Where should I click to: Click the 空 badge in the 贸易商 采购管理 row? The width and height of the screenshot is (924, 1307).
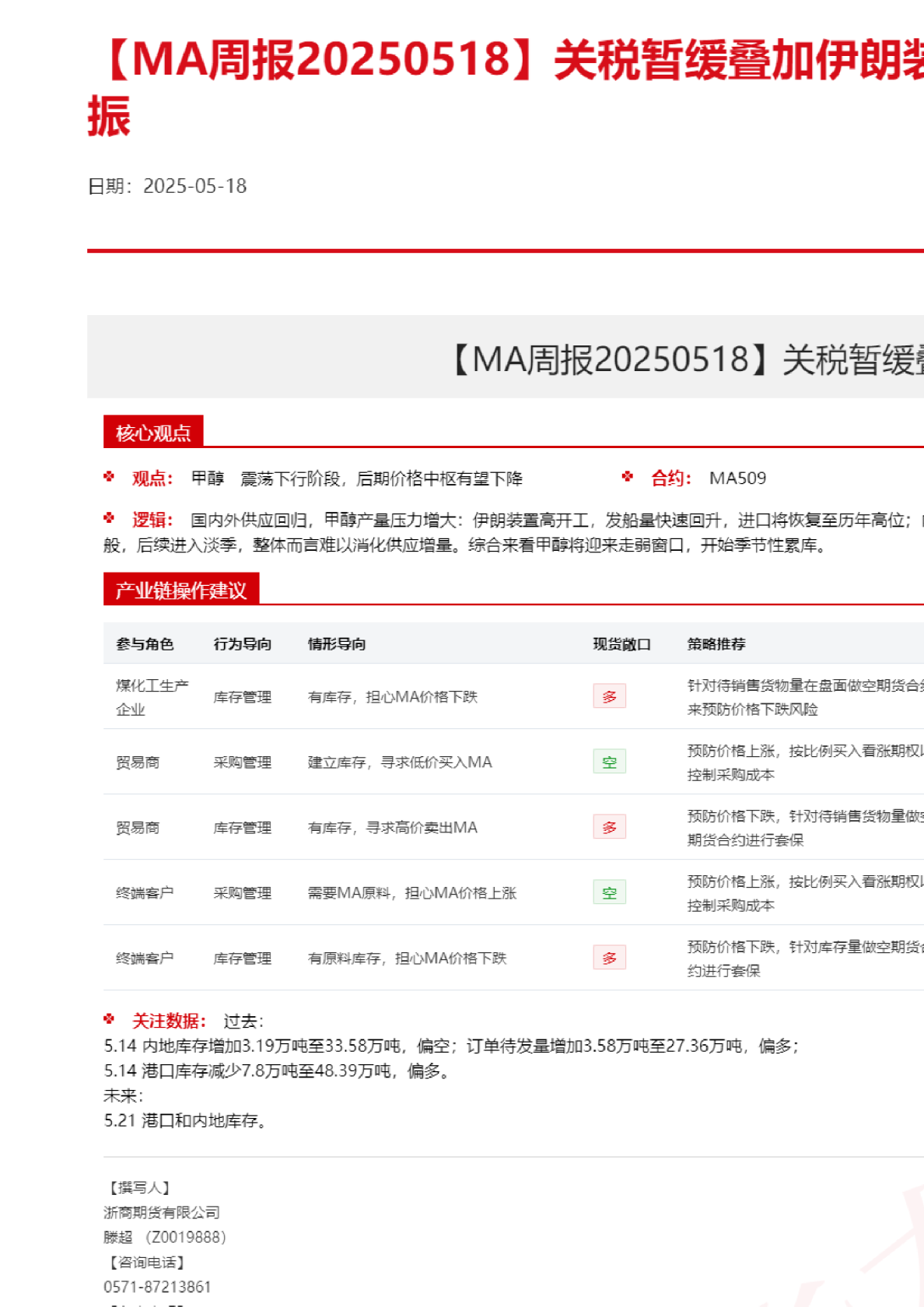tap(609, 762)
